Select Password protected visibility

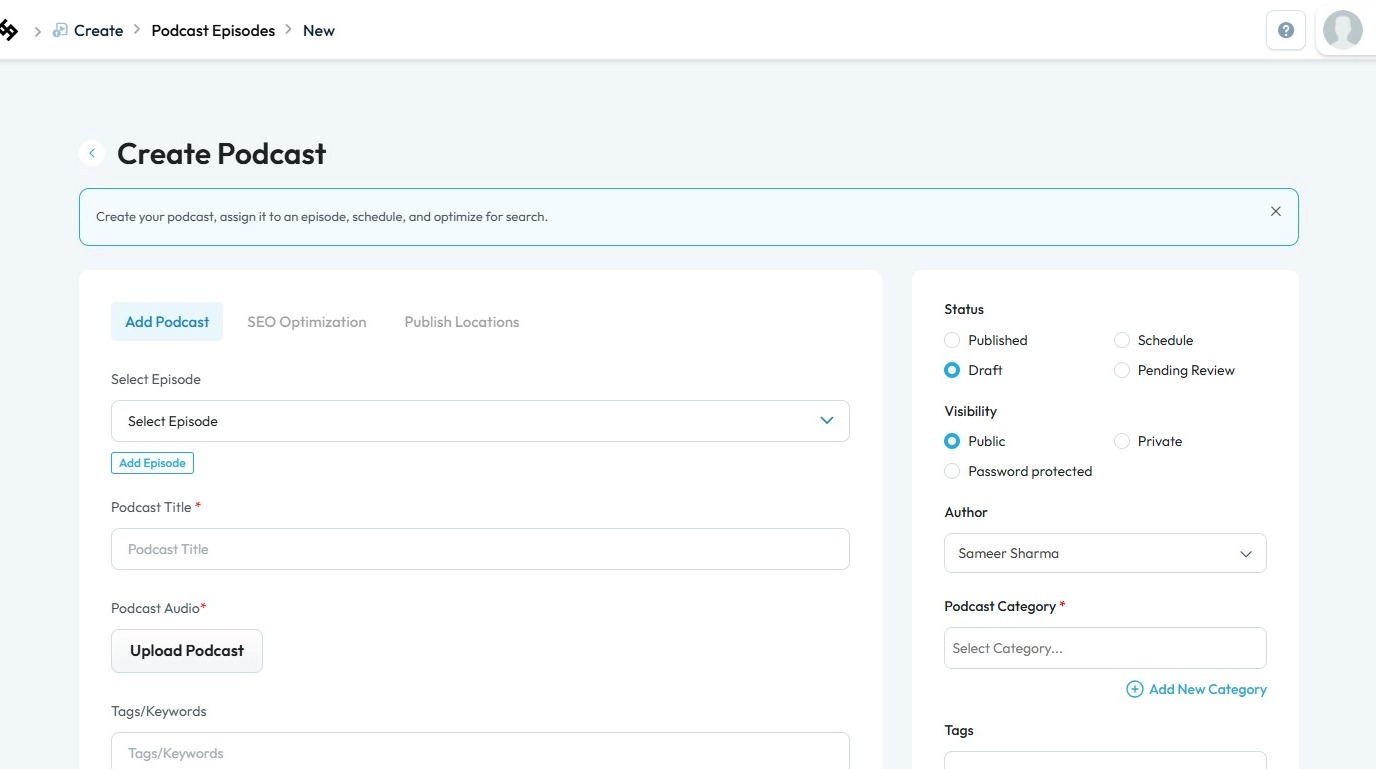click(x=952, y=471)
